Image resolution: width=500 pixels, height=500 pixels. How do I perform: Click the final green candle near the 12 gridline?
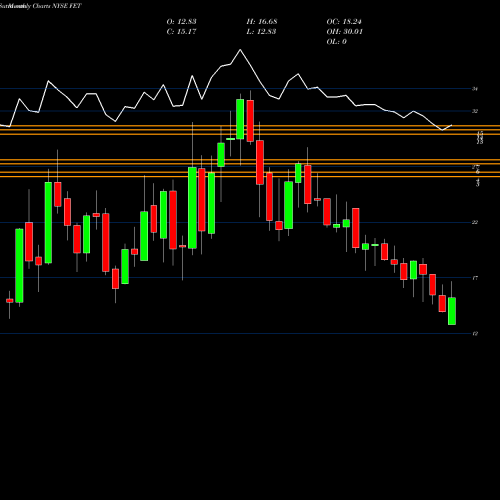click(452, 311)
